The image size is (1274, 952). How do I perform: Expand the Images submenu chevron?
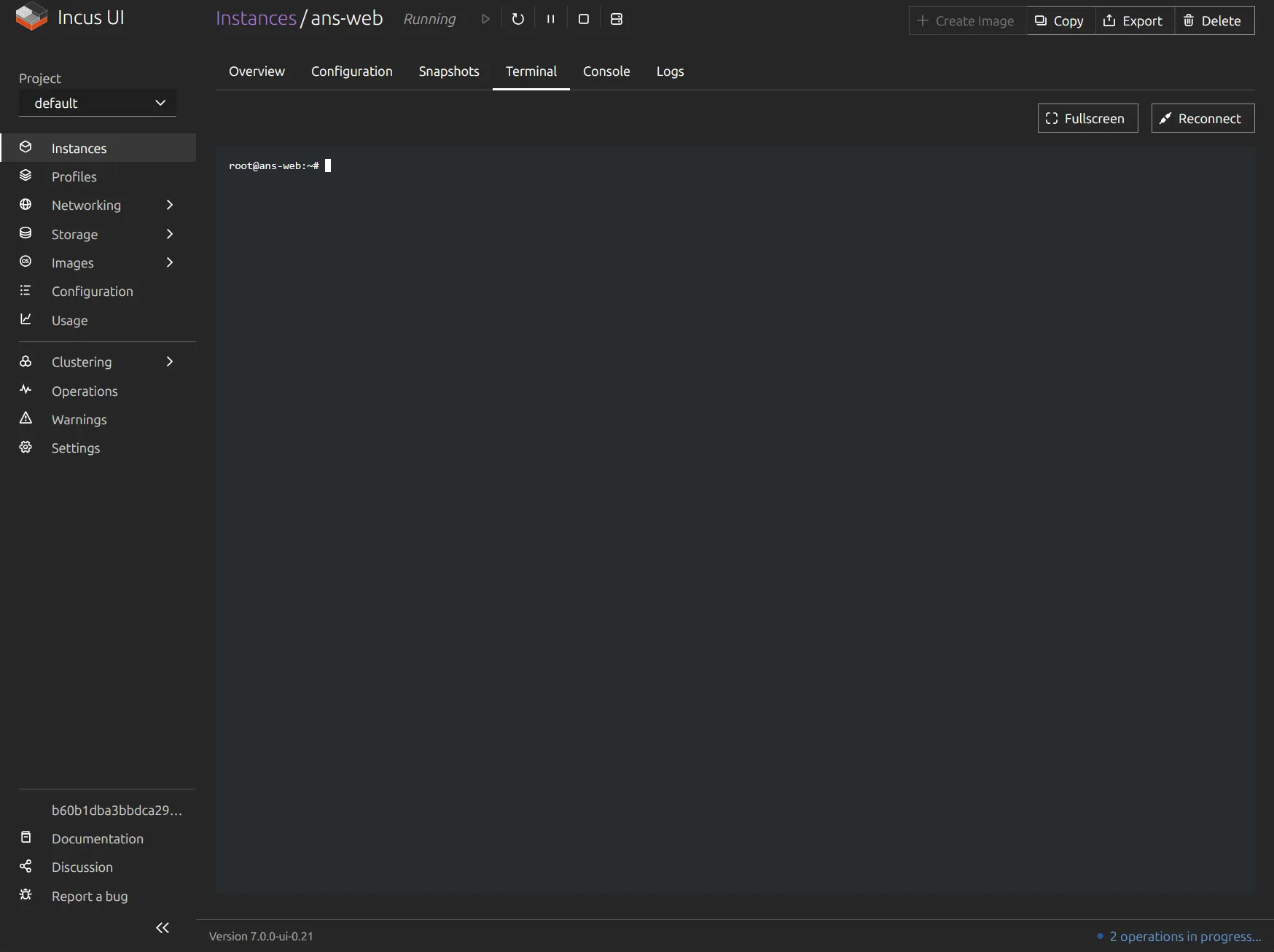[170, 262]
